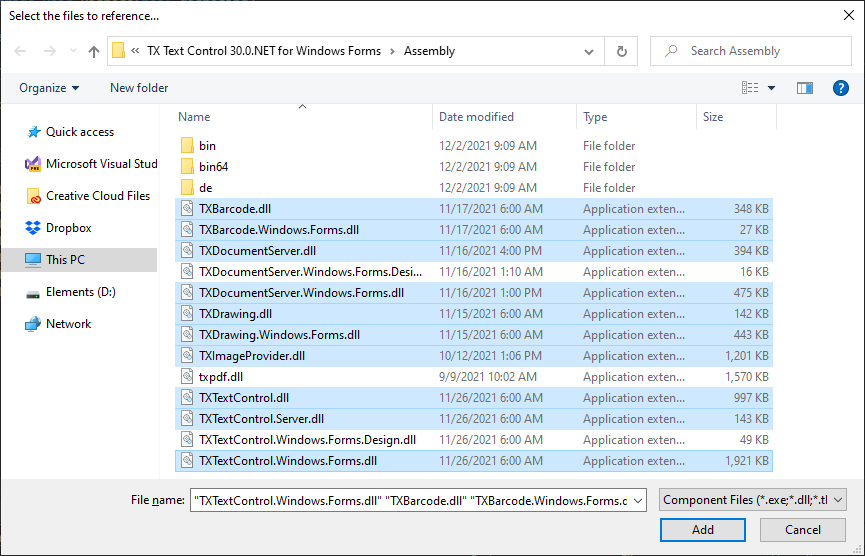The width and height of the screenshot is (865, 556).
Task: Expand breadcrumb arrow before Assembly
Action: tap(392, 51)
